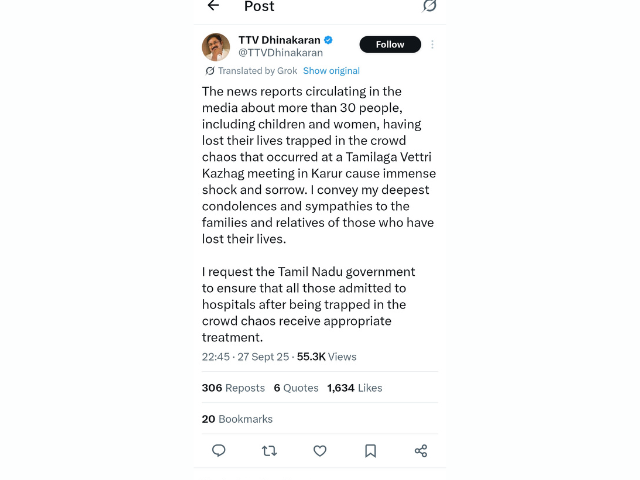Click the 20 Bookmarks count
This screenshot has height=480, width=640.
coord(237,419)
